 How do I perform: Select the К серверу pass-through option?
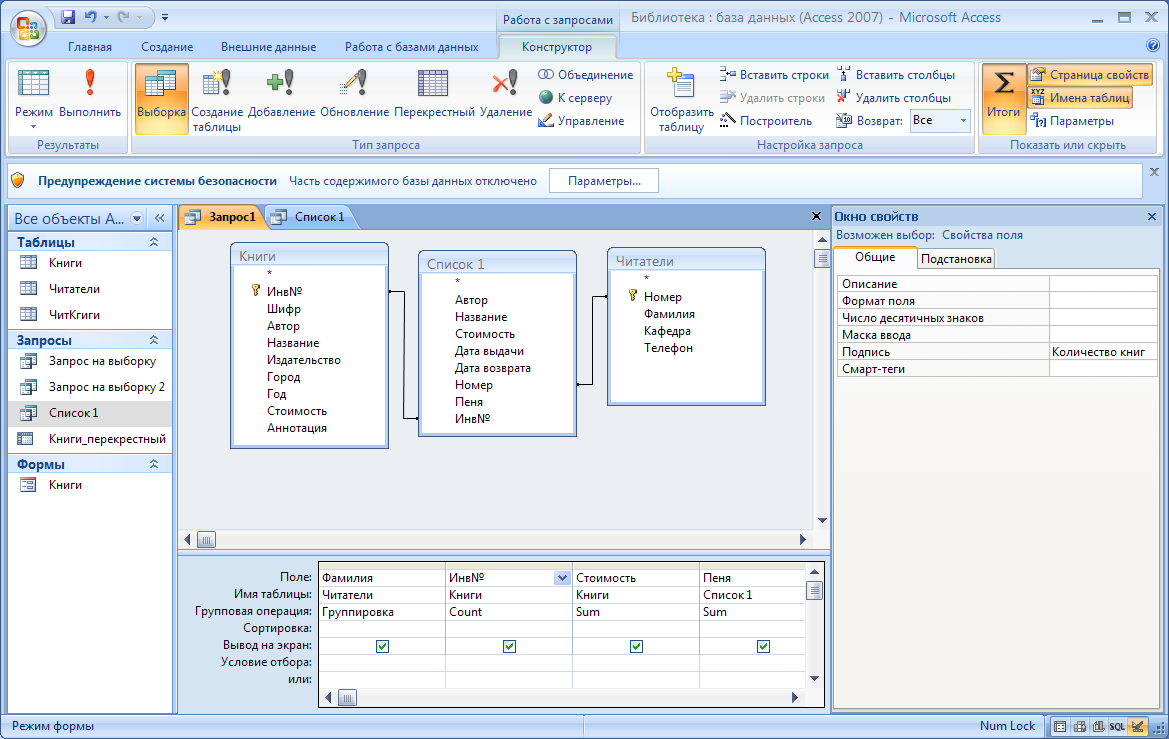coord(575,98)
